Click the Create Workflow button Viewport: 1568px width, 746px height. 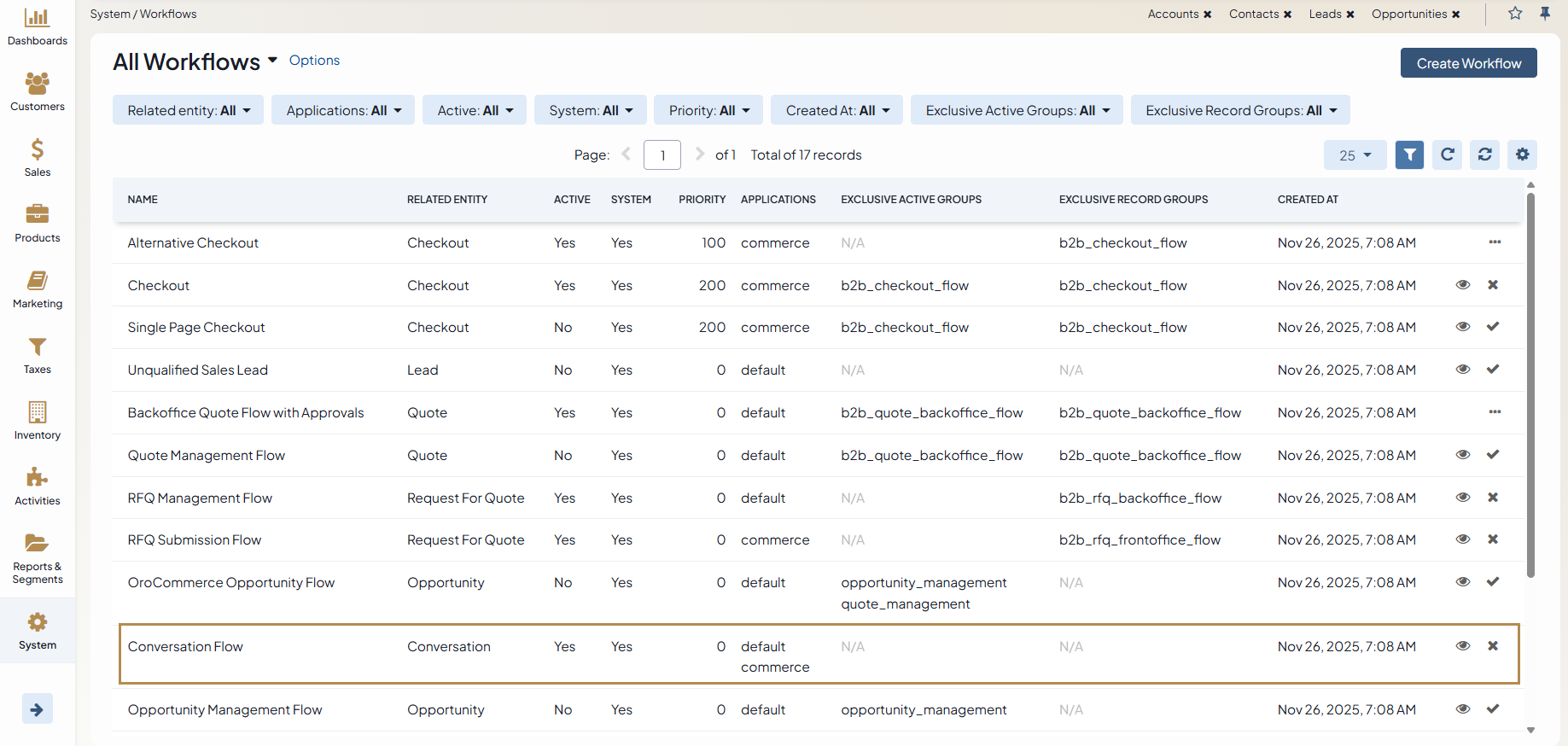1468,63
